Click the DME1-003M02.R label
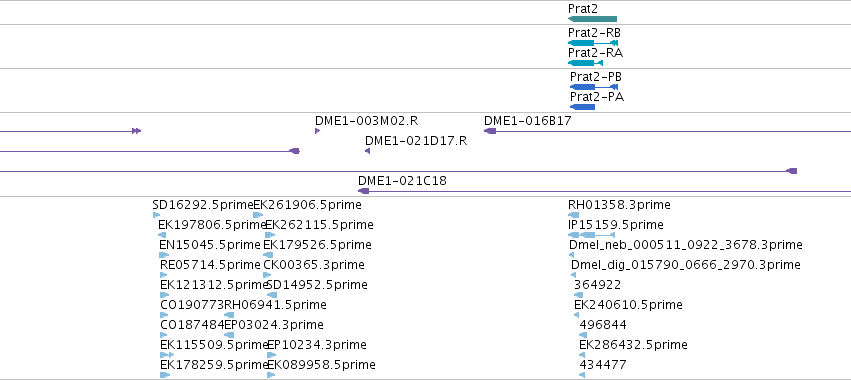The height and width of the screenshot is (380, 851). (x=367, y=121)
